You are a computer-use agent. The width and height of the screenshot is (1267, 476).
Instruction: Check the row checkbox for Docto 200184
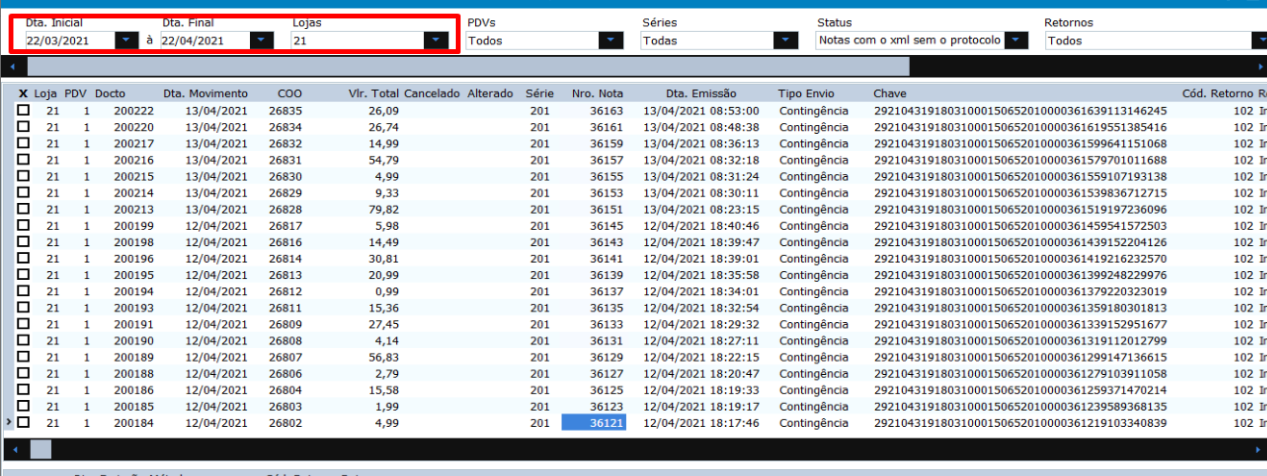tap(23, 423)
